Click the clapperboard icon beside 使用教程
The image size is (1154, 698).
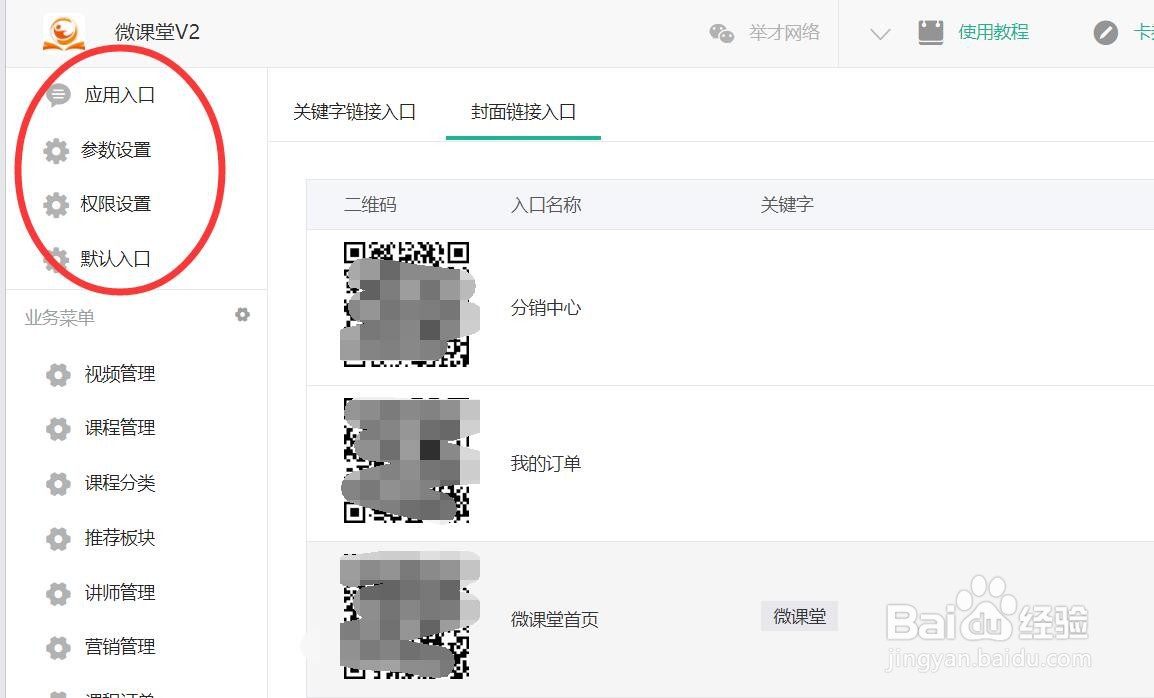(931, 32)
